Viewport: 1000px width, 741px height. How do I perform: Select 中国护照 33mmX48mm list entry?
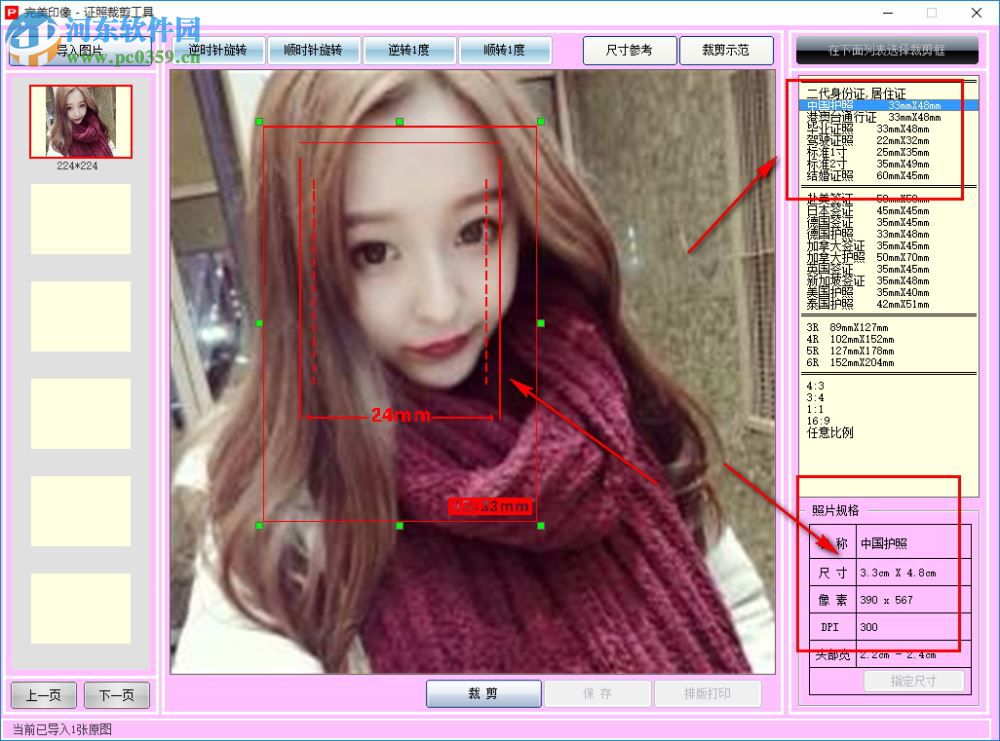pyautogui.click(x=888, y=105)
